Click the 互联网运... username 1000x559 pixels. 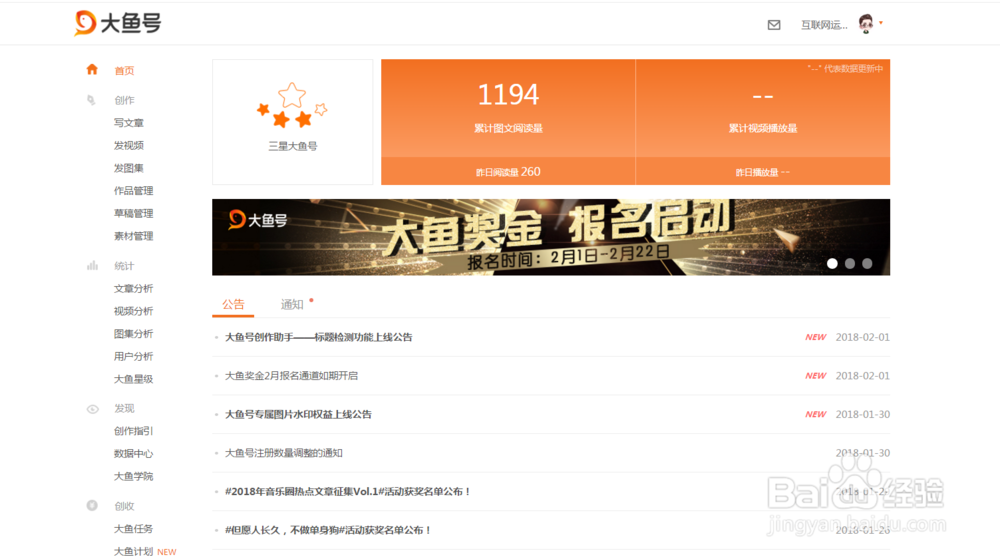[x=824, y=25]
